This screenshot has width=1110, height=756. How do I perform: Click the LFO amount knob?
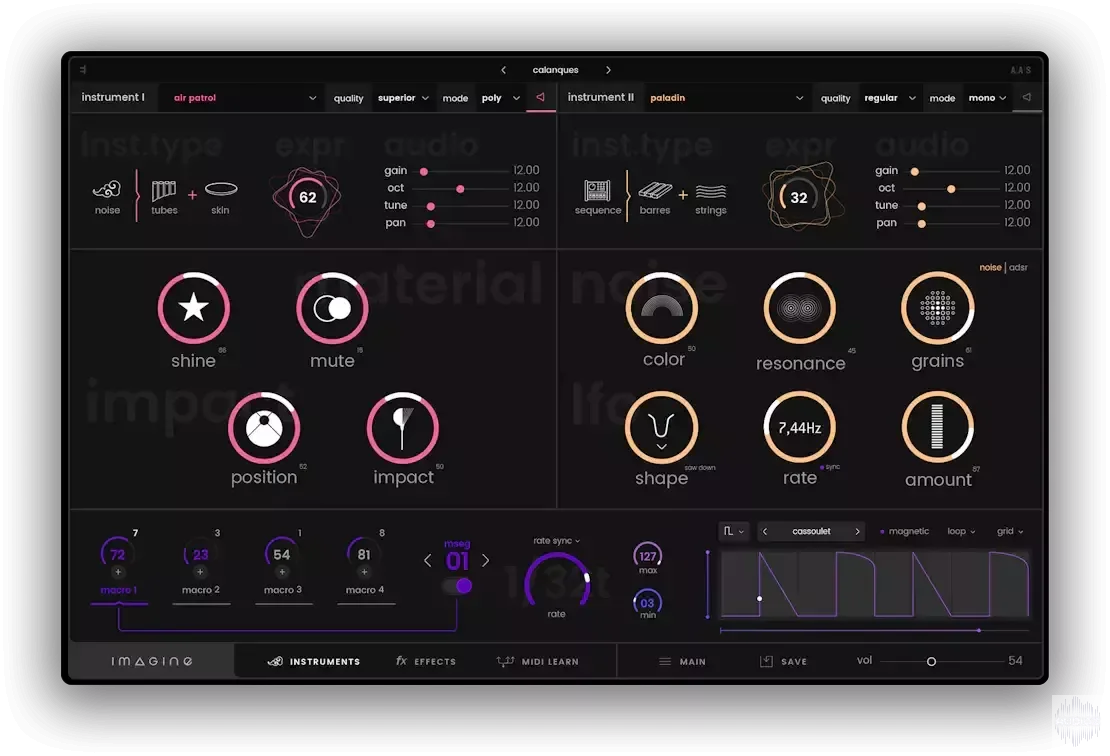click(938, 428)
